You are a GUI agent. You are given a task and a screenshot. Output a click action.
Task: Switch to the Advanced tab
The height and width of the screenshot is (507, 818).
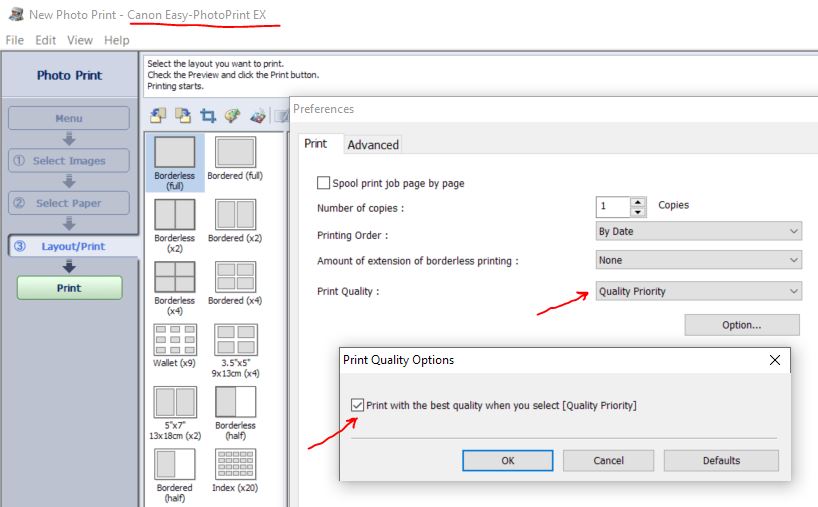pos(373,145)
